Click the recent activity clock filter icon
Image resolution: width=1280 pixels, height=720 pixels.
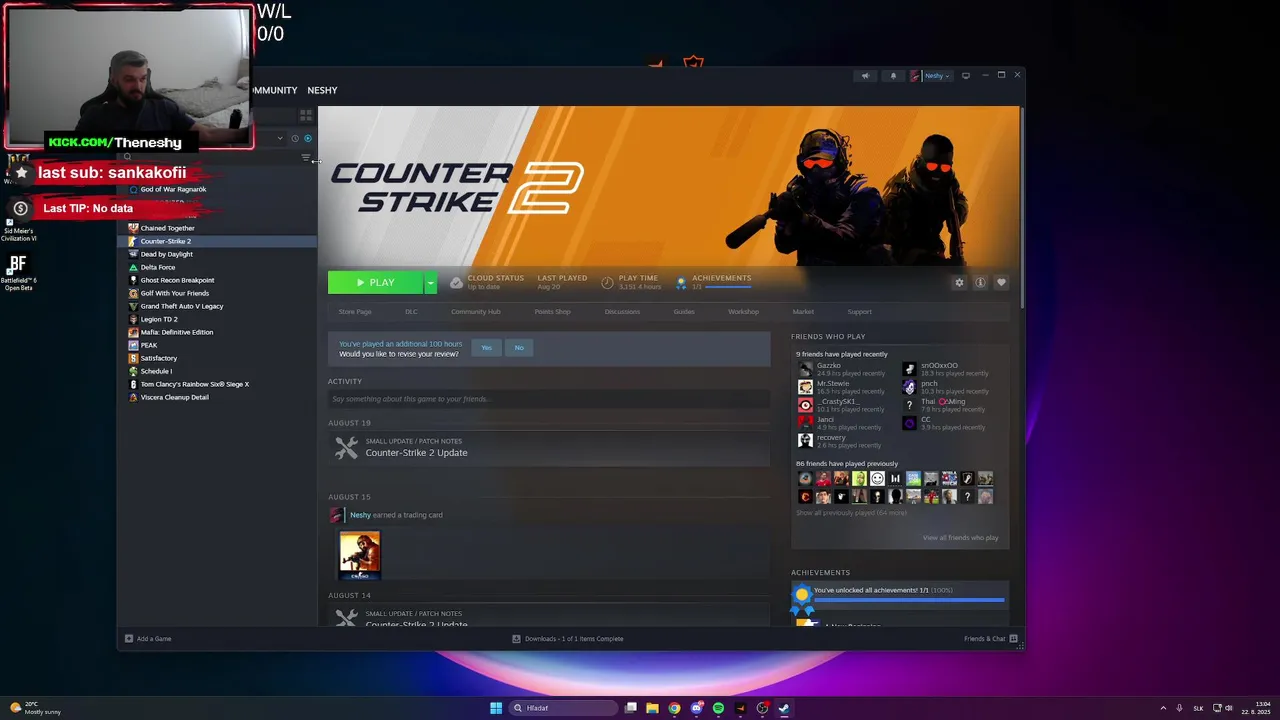click(x=295, y=138)
